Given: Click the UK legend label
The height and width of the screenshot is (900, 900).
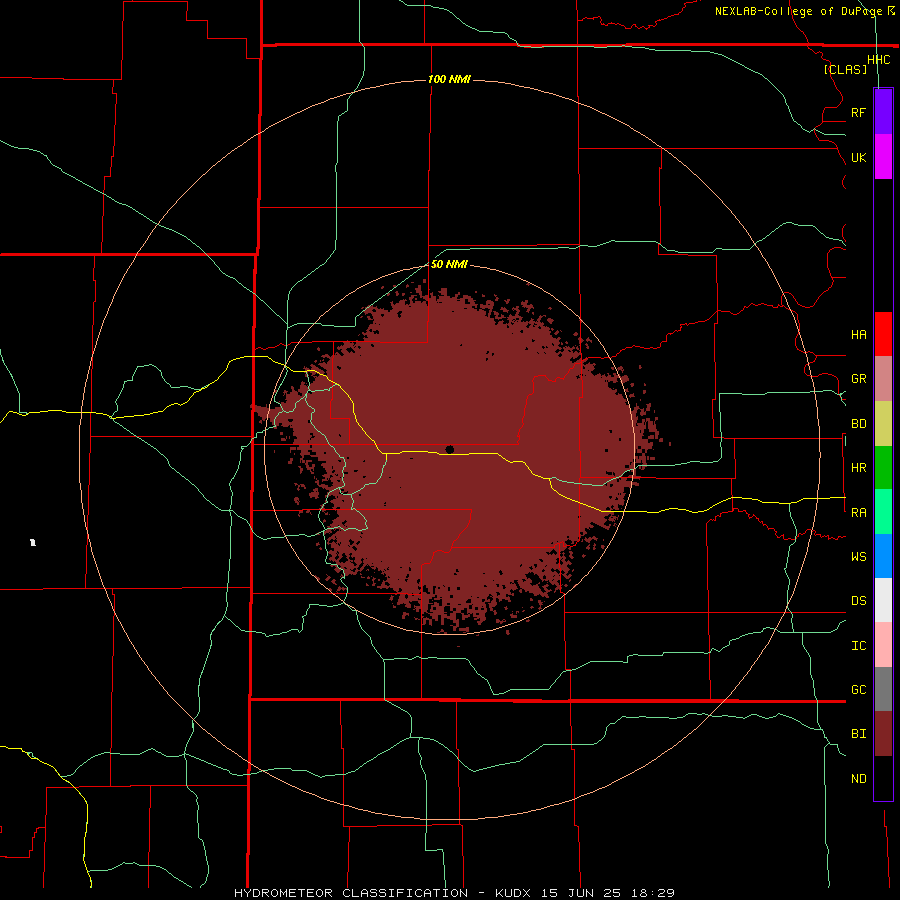Looking at the screenshot, I should [x=858, y=158].
